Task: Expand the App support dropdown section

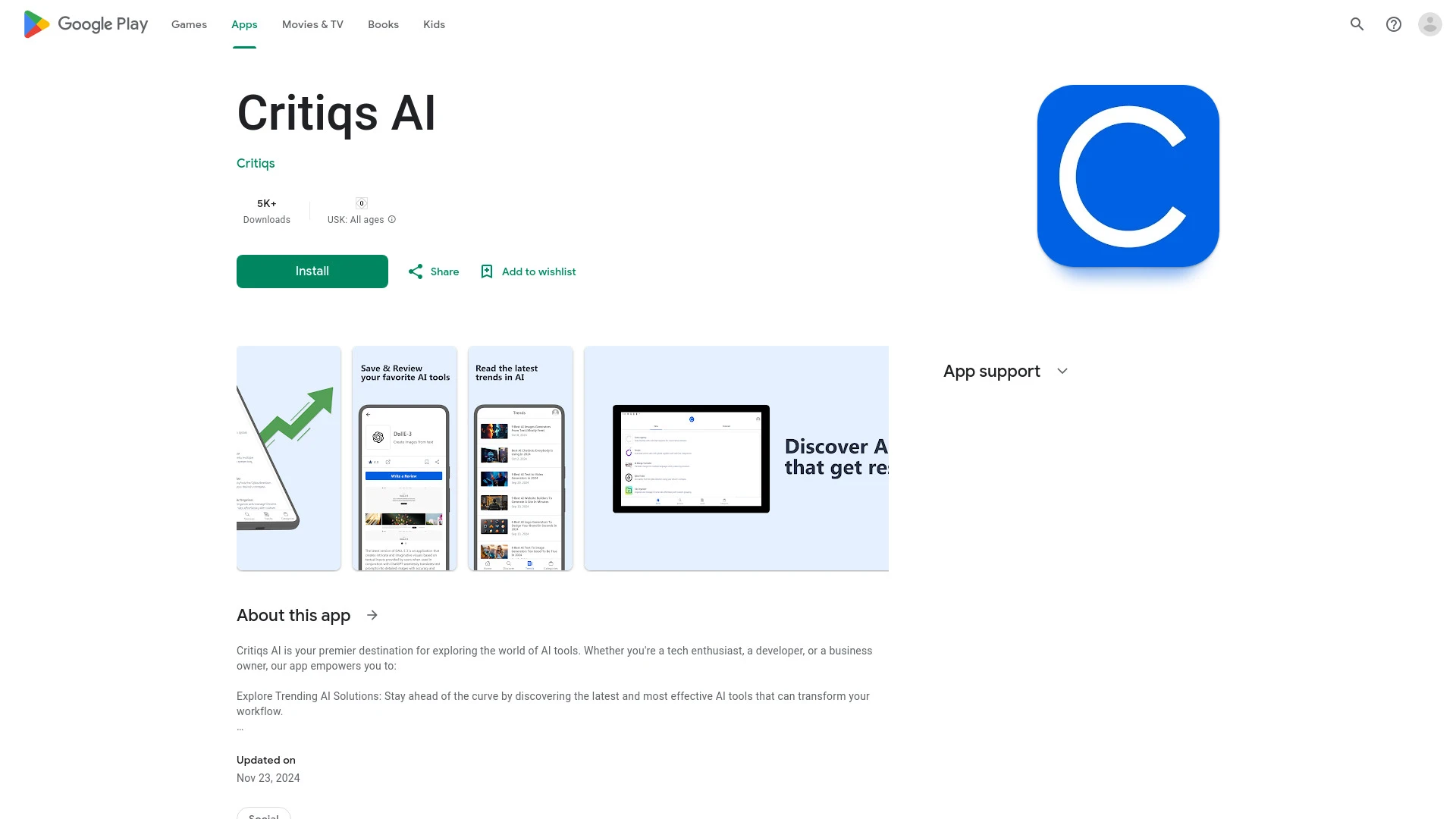Action: tap(1062, 371)
